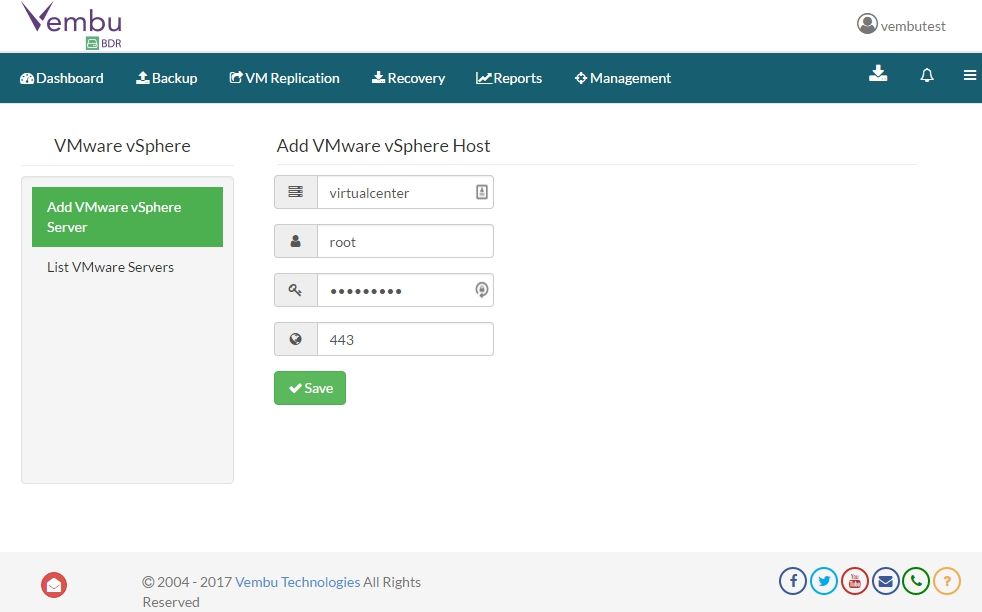The width and height of the screenshot is (982, 612).
Task: Click the globe icon beside port field
Action: [x=296, y=339]
